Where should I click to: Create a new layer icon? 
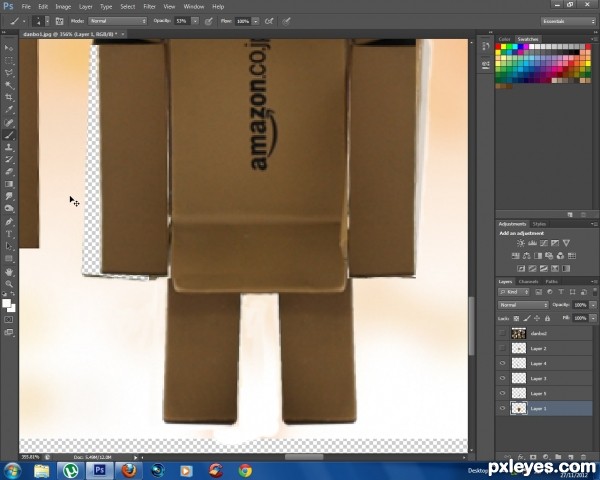coord(571,457)
